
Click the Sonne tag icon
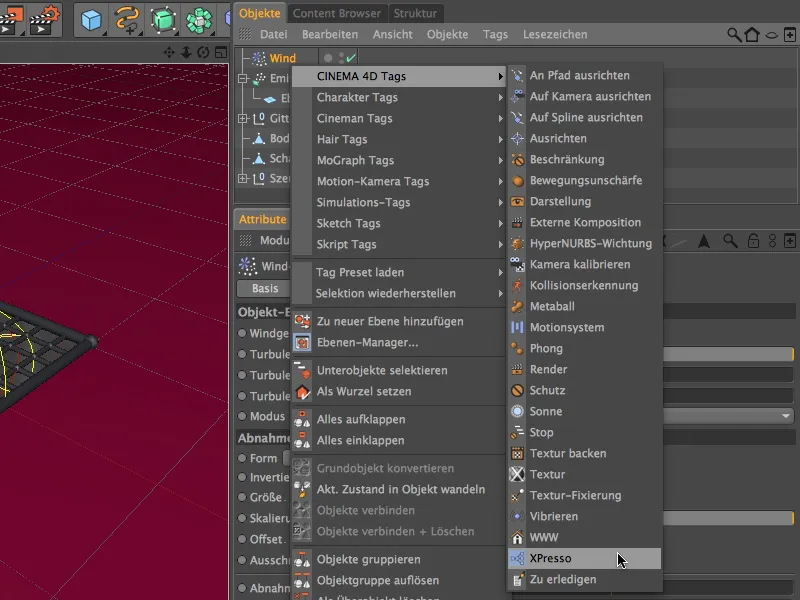tap(517, 411)
